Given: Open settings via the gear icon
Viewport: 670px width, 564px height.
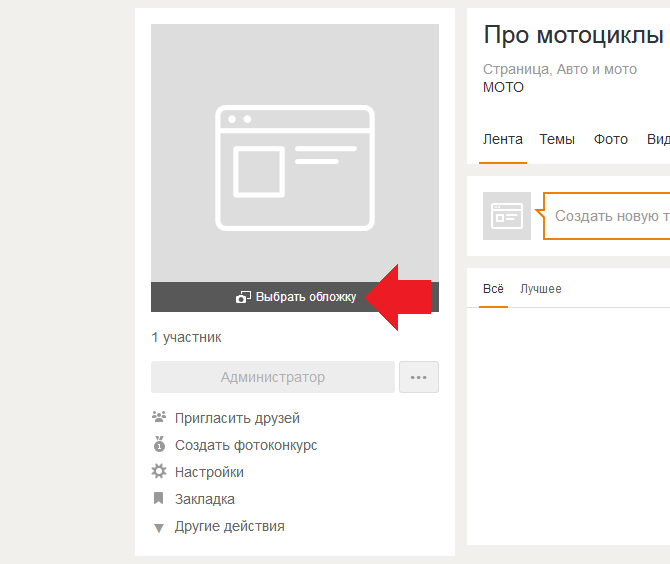Looking at the screenshot, I should coord(158,471).
